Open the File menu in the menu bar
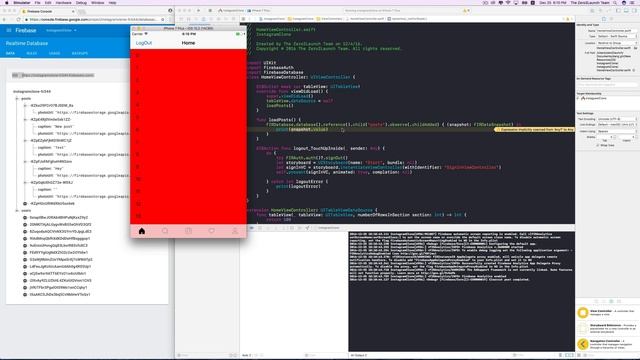This screenshot has height=360, width=640. click(37, 2)
